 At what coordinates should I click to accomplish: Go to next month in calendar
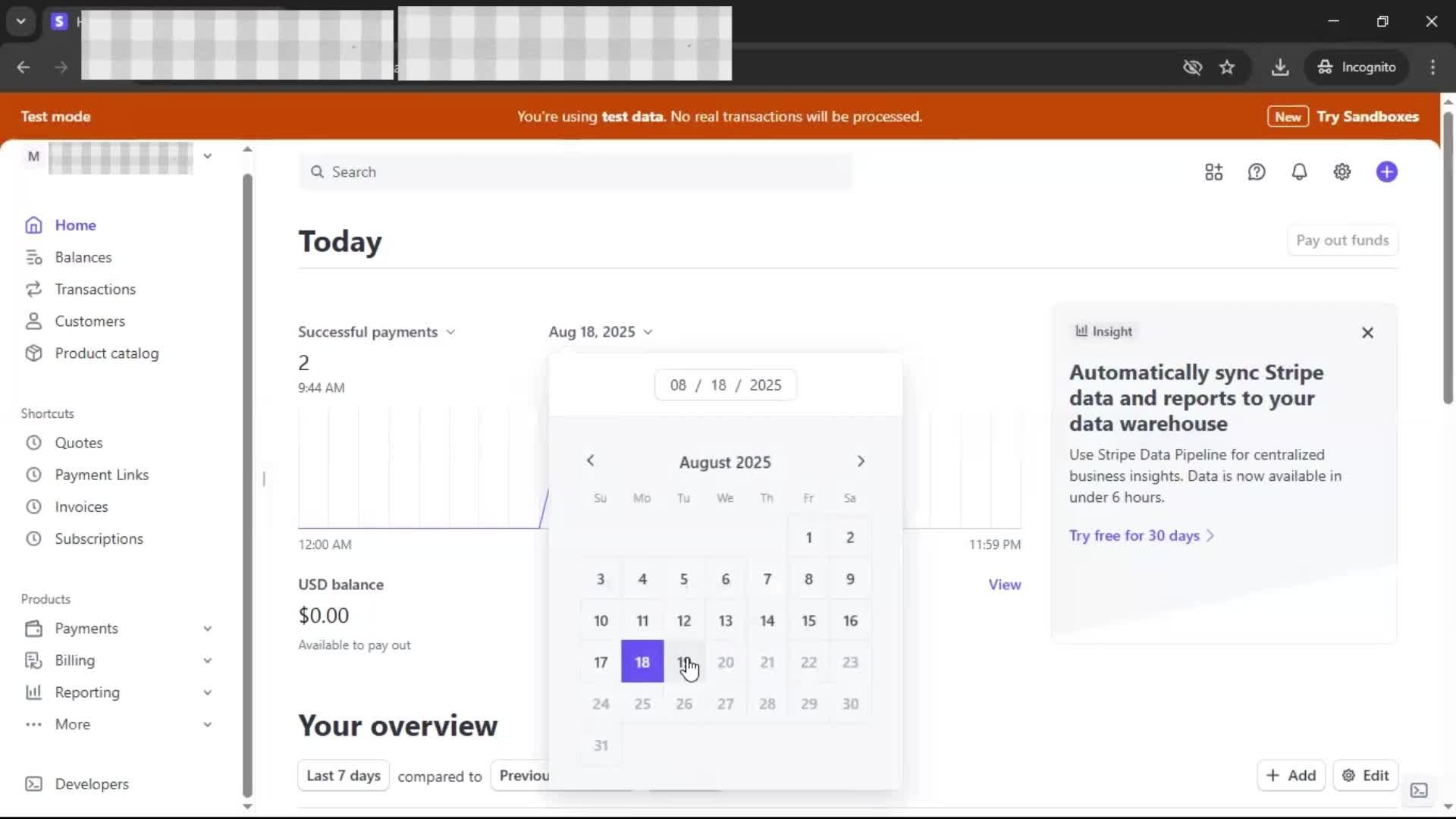[x=861, y=461]
